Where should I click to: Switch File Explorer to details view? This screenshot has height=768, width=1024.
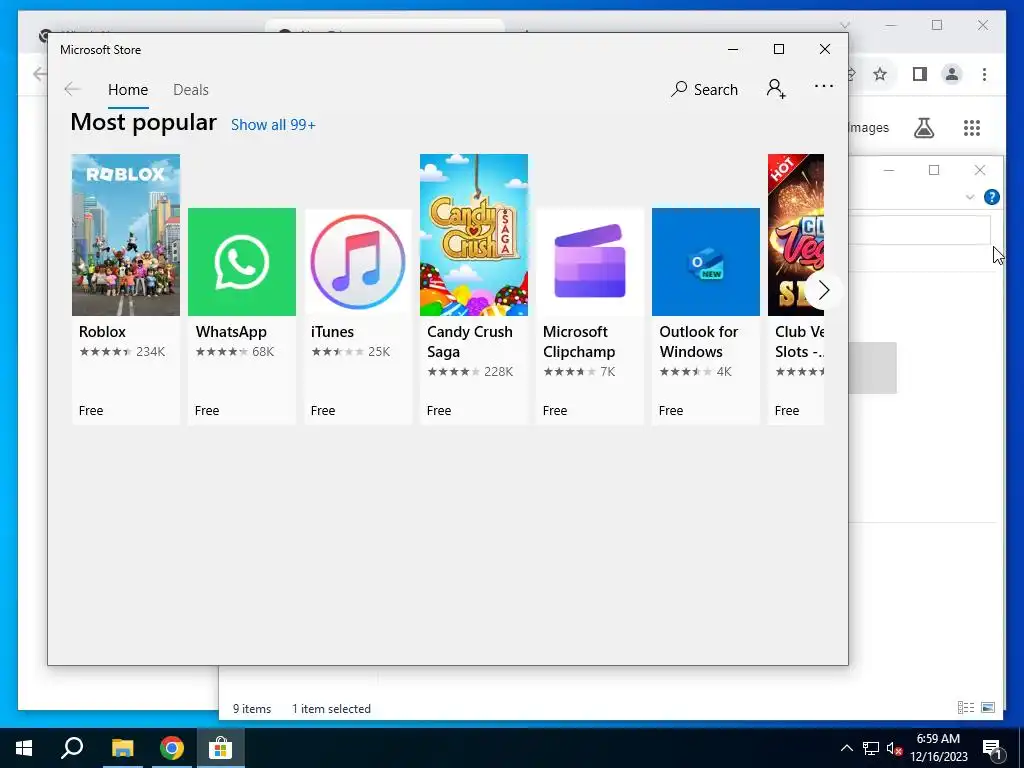pyautogui.click(x=965, y=707)
